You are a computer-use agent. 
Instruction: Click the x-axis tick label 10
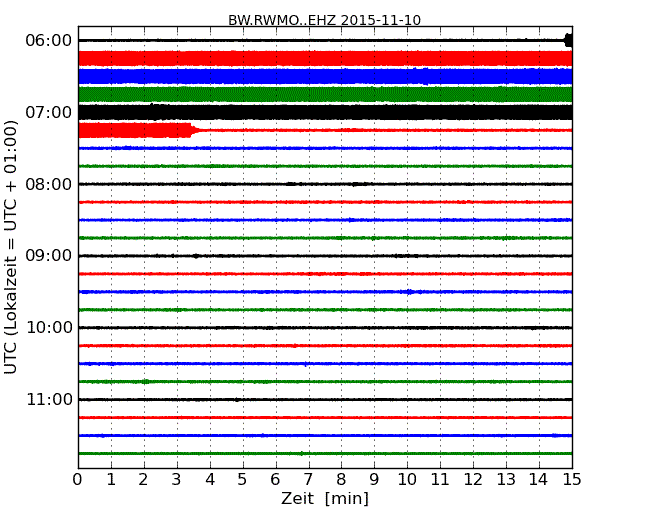(x=407, y=479)
